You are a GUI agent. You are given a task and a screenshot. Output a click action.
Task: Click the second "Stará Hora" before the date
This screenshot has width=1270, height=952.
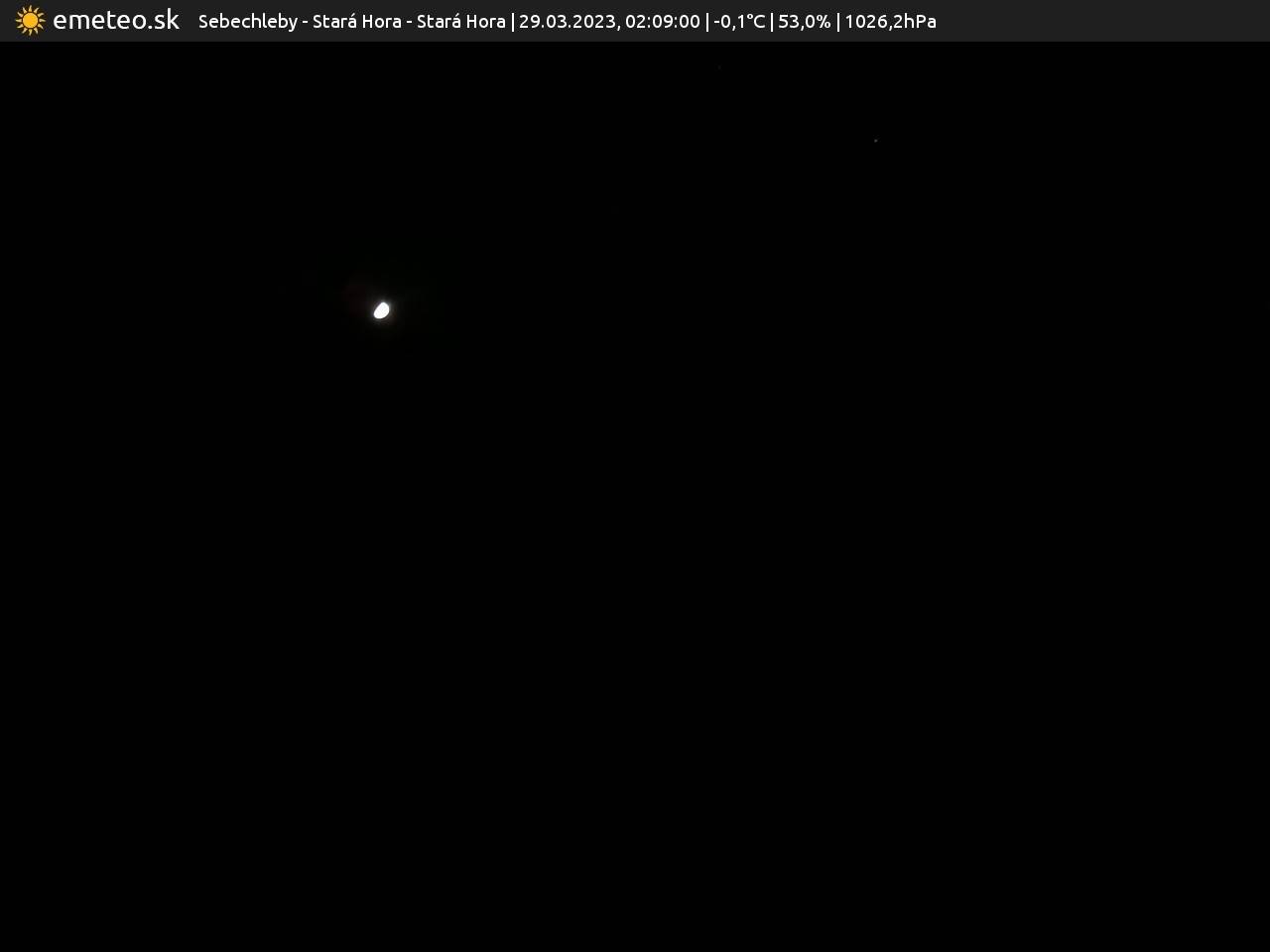click(460, 22)
